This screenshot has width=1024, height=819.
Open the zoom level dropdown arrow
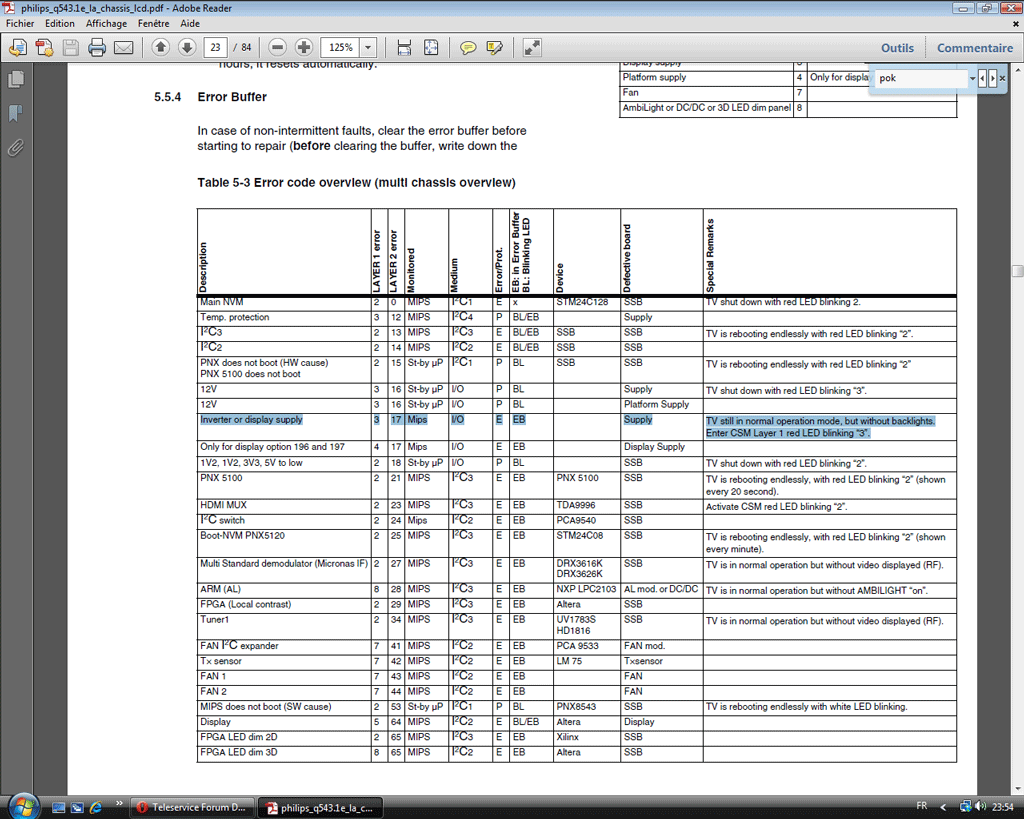coord(368,47)
